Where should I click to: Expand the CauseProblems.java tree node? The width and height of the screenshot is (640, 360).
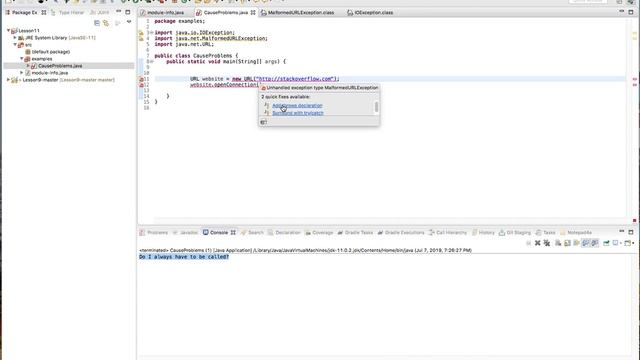tap(28, 66)
